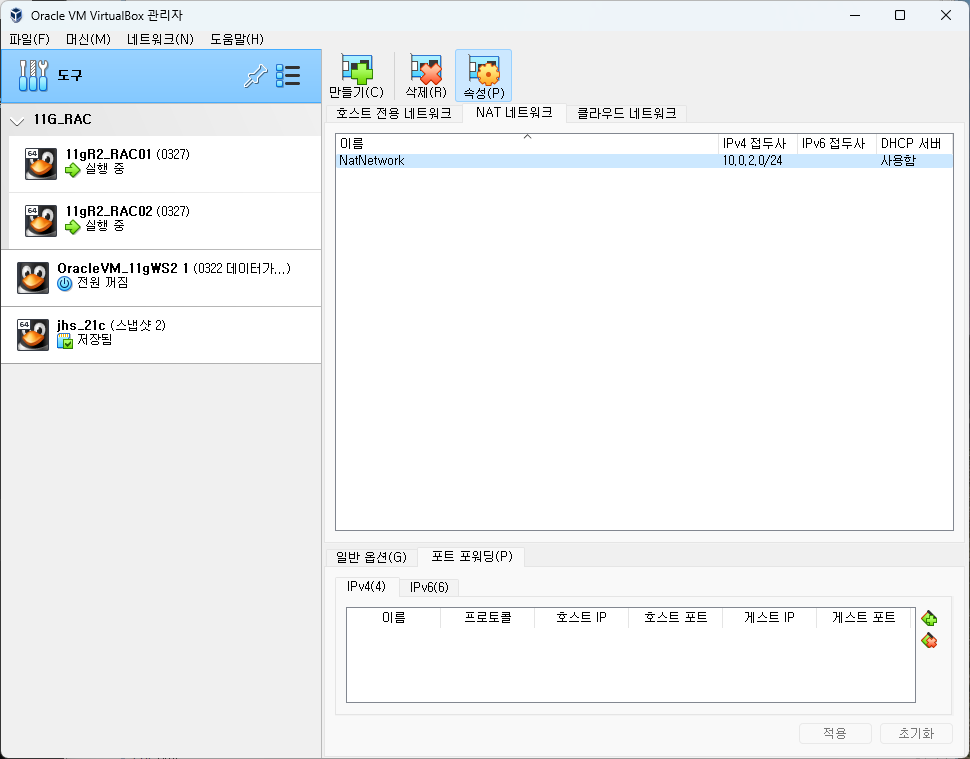
Task: Click the IPv6 접두사 column header
Action: (836, 144)
